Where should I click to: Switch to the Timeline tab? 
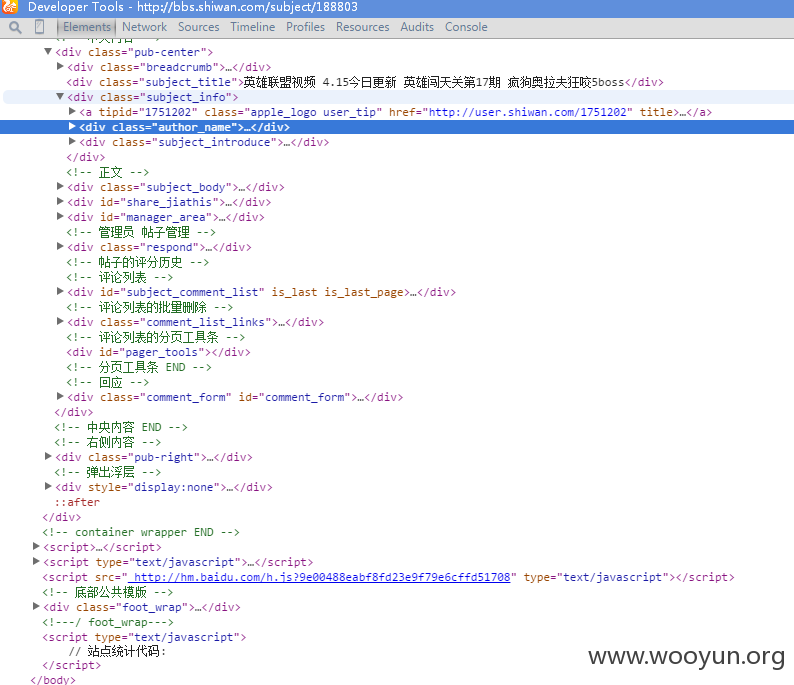click(x=253, y=27)
